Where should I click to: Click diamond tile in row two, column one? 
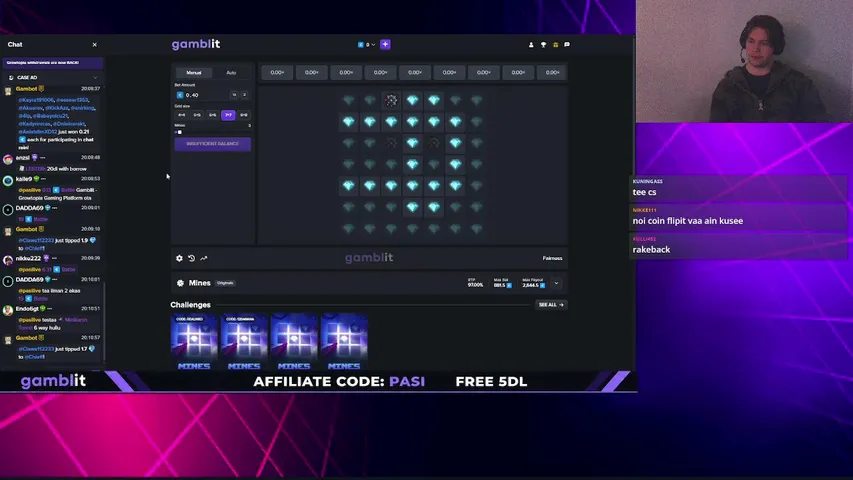point(348,121)
